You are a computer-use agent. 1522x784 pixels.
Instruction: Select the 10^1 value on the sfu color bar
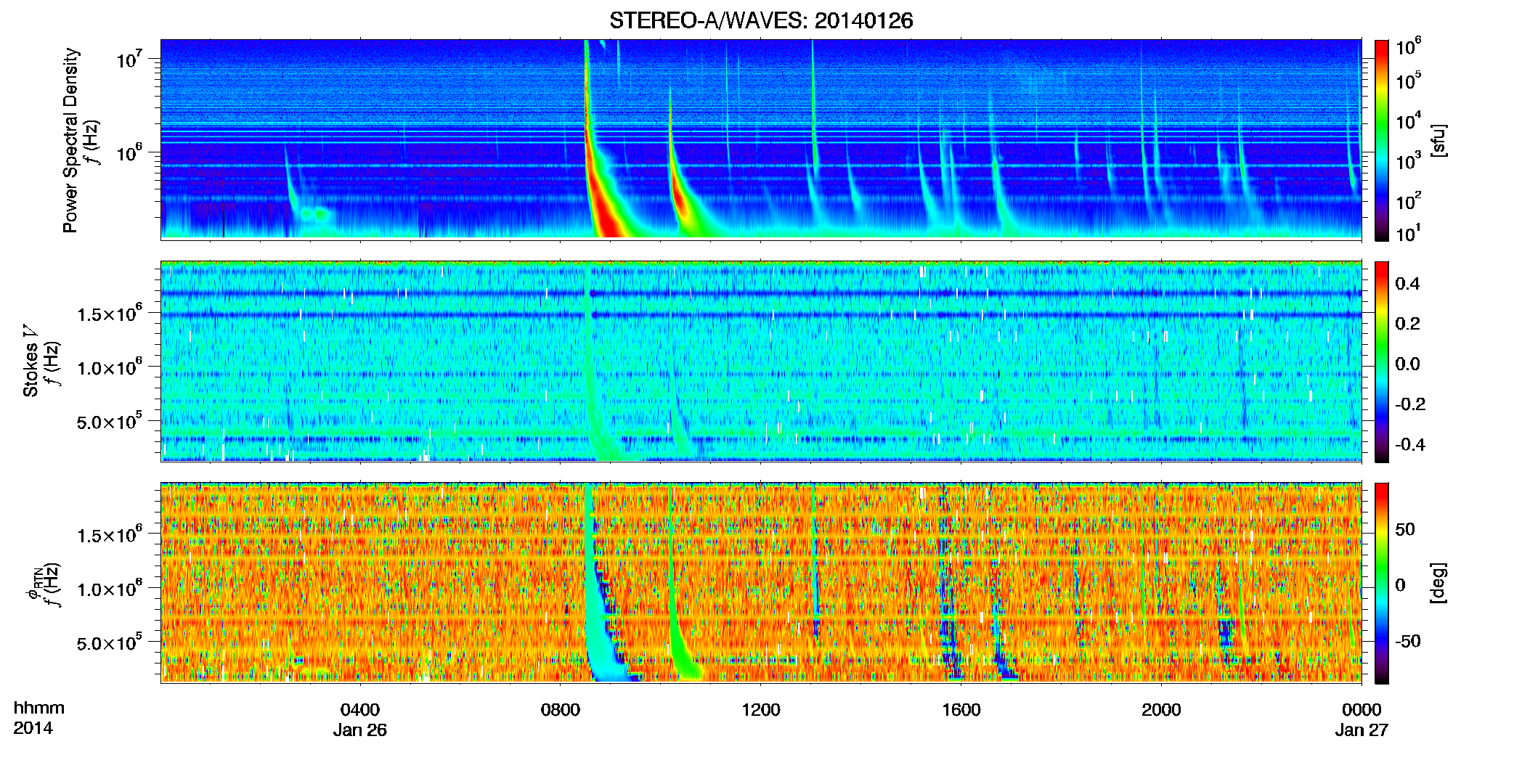click(x=1409, y=234)
